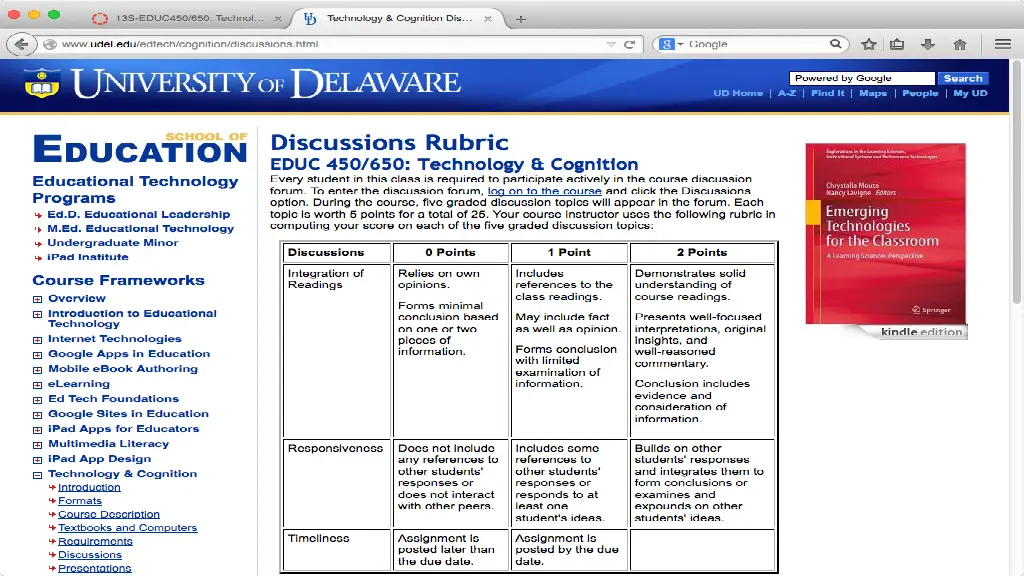Image resolution: width=1024 pixels, height=576 pixels.
Task: Open the hamburger menu icon
Action: pos(1002,44)
